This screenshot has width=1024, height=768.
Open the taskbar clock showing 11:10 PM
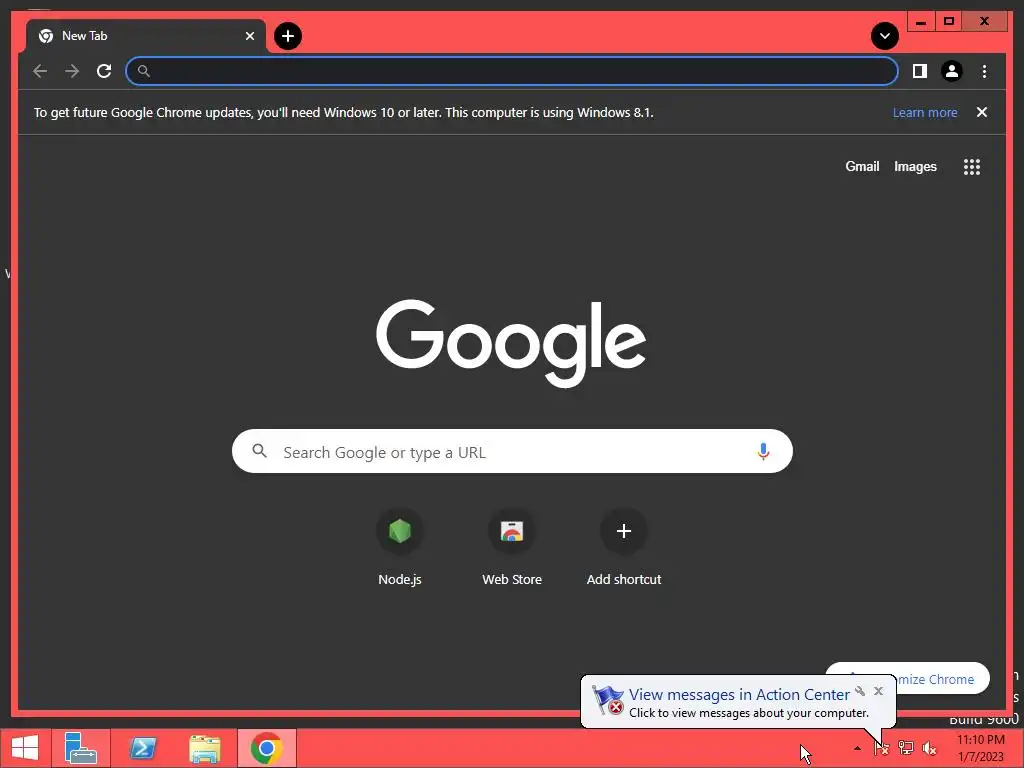tap(981, 748)
